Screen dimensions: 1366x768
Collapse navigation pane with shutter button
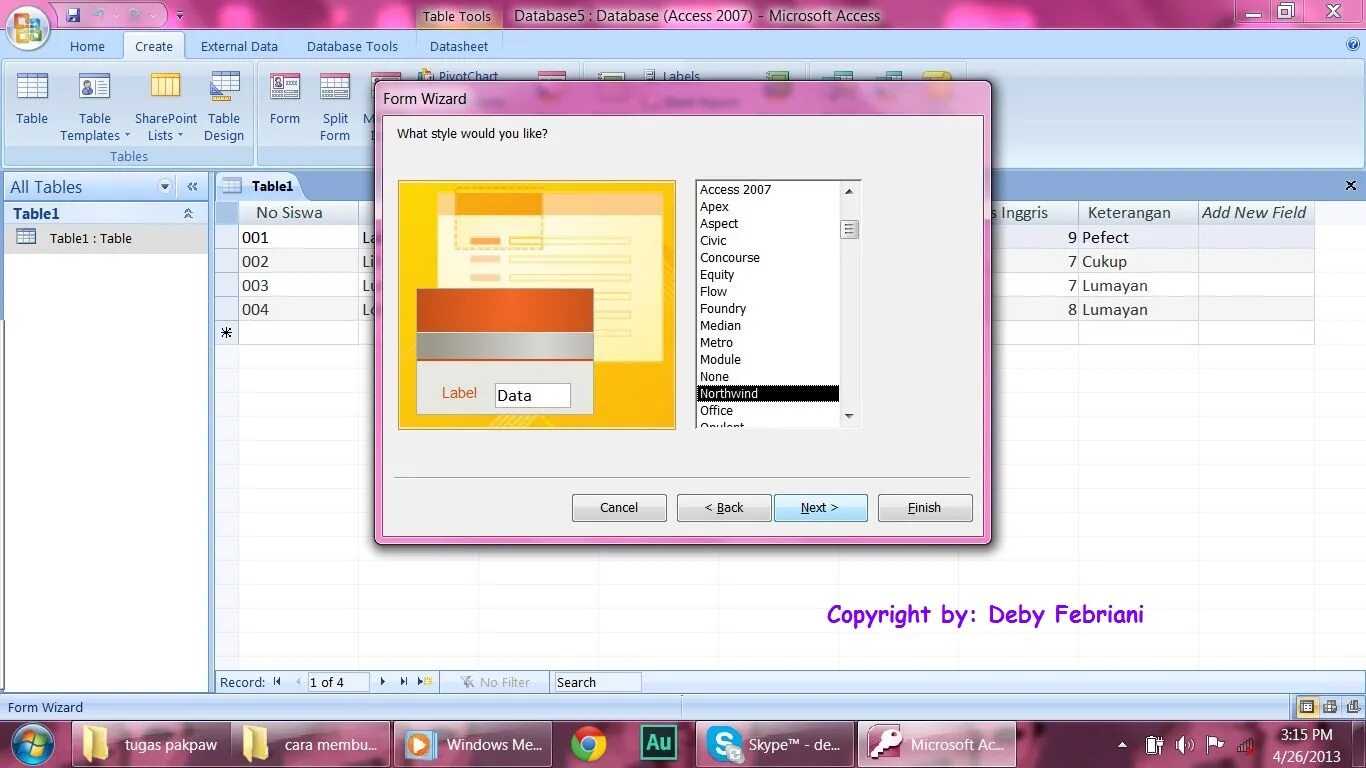click(x=192, y=187)
